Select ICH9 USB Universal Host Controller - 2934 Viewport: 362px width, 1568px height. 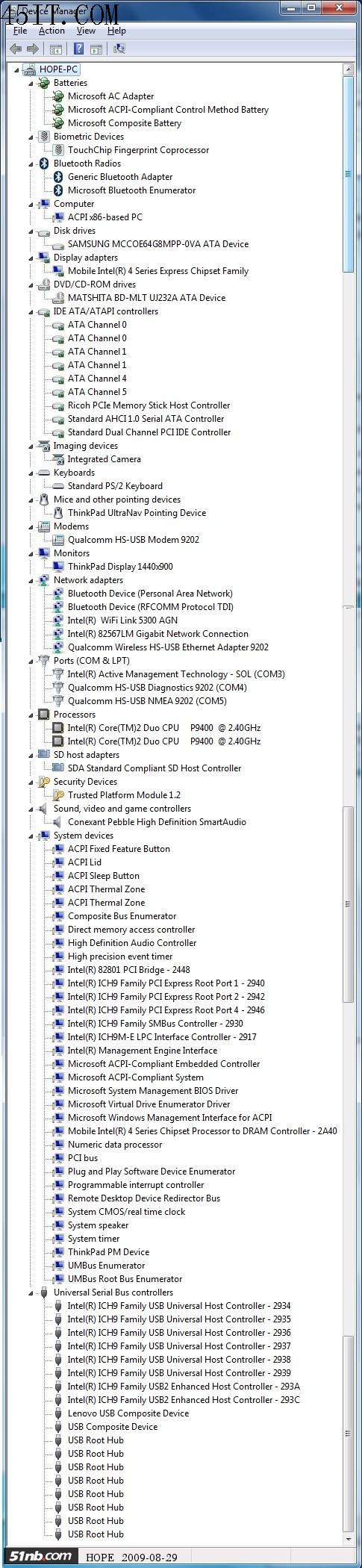(x=179, y=1306)
